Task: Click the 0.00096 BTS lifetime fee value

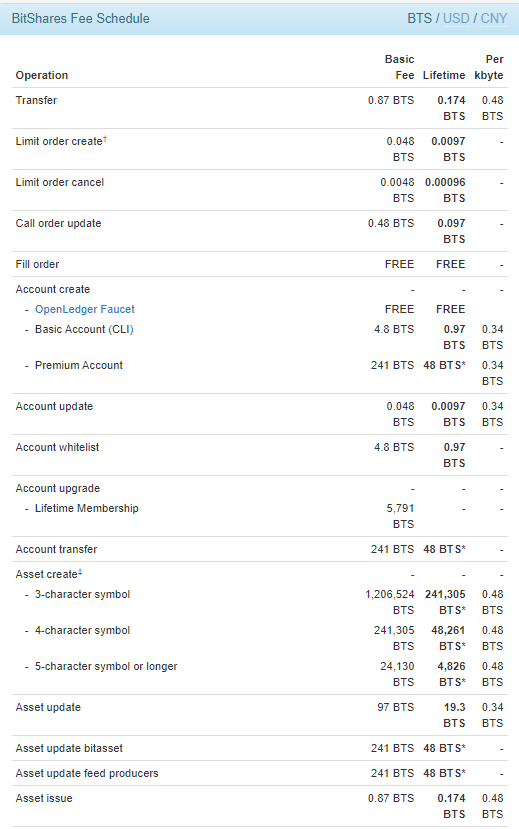Action: 445,190
